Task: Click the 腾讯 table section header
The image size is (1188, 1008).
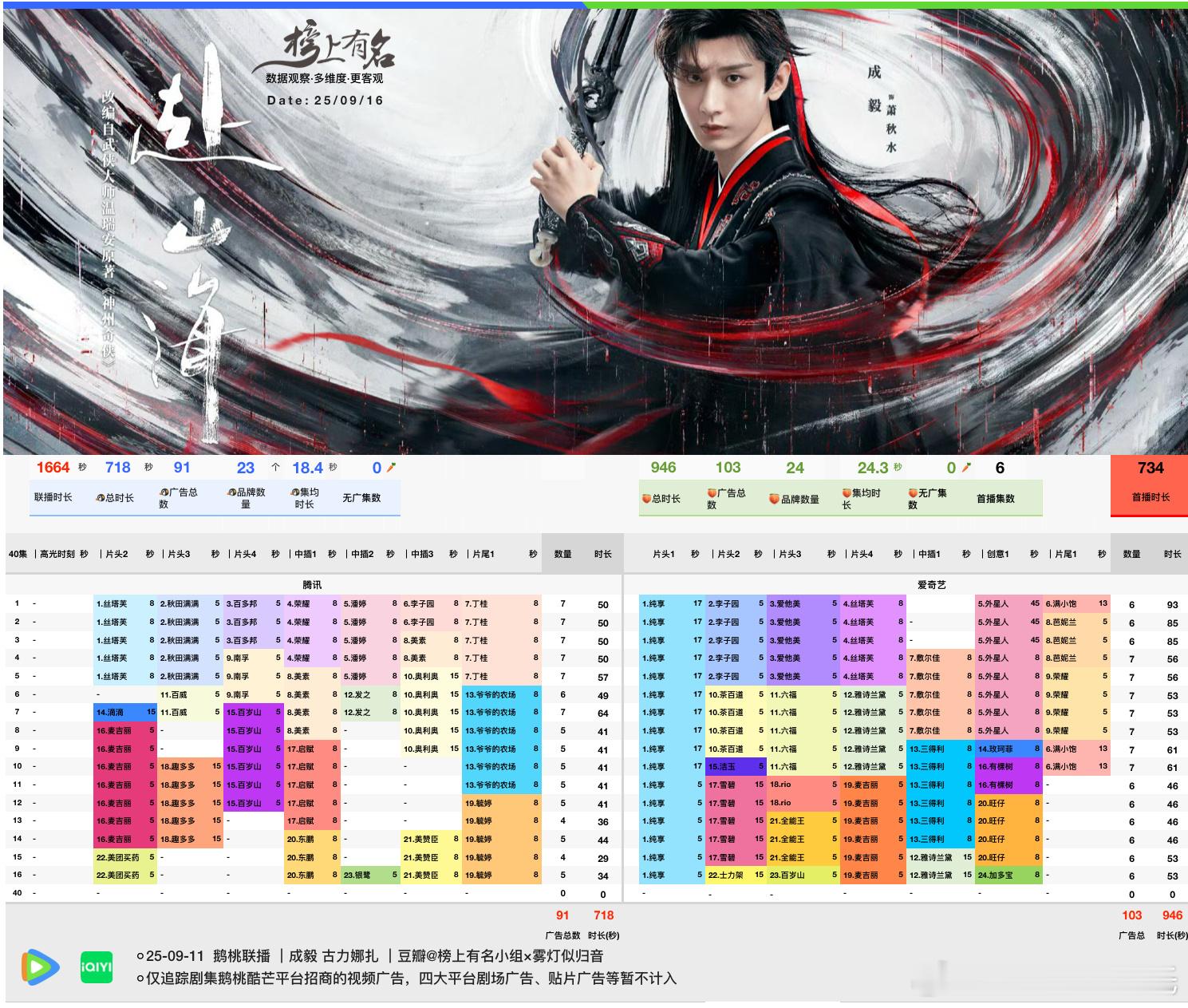Action: pyautogui.click(x=312, y=585)
